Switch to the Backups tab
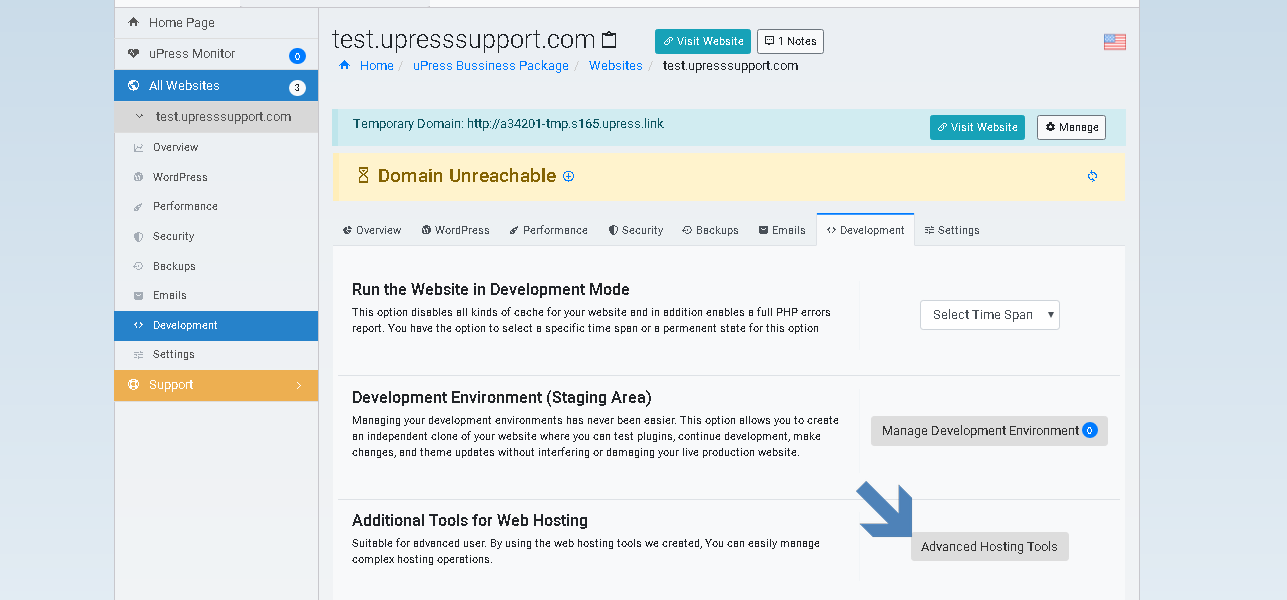 [x=710, y=230]
